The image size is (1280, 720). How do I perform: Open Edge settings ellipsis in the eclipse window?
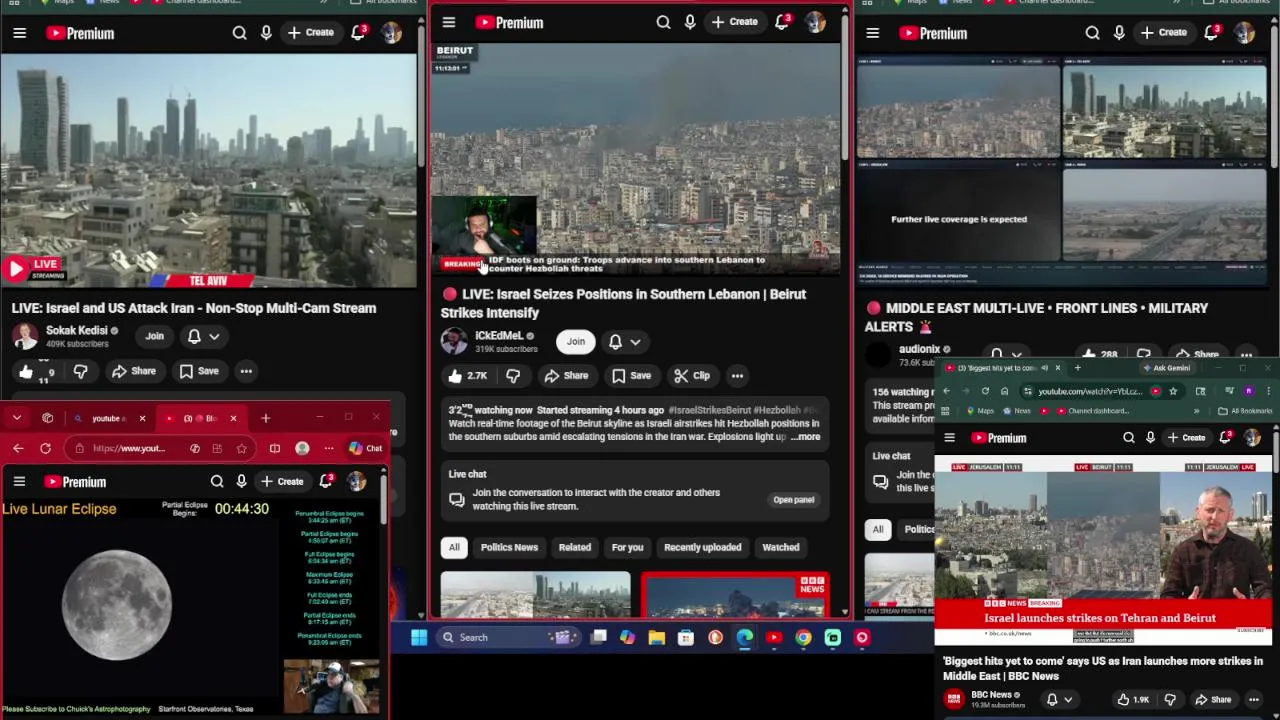coord(328,448)
